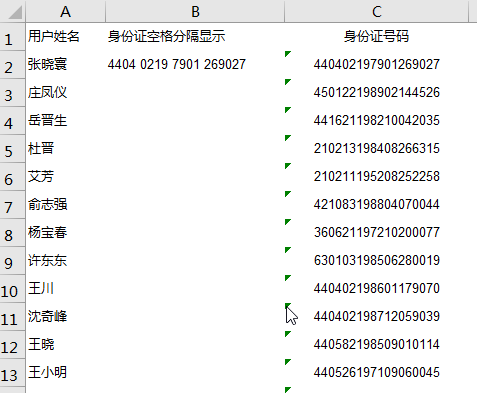Image resolution: width=477 pixels, height=393 pixels.
Task: Select row 11 header
Action: (x=12, y=317)
